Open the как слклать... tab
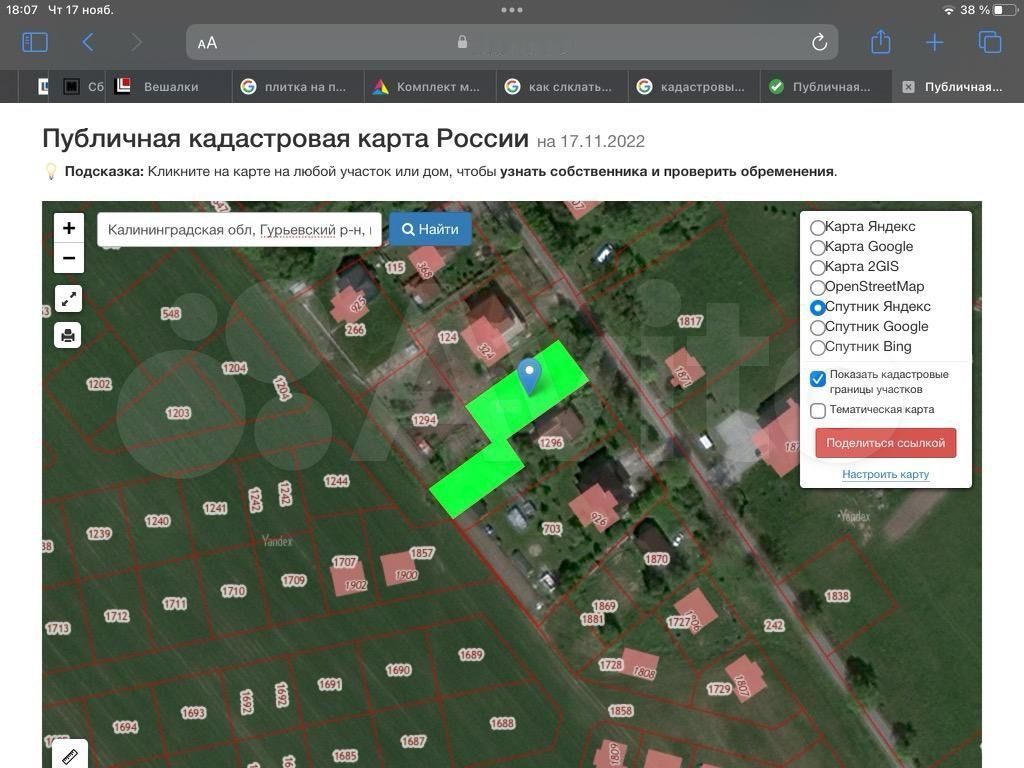Screen dimensions: 1024x768 (x=562, y=86)
